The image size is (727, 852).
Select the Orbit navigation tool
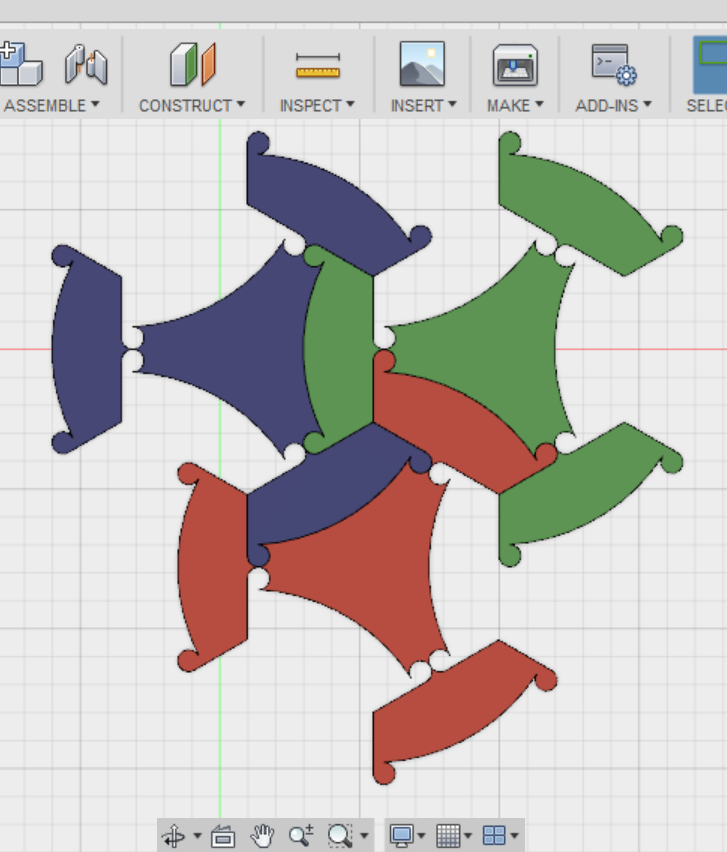pyautogui.click(x=174, y=835)
